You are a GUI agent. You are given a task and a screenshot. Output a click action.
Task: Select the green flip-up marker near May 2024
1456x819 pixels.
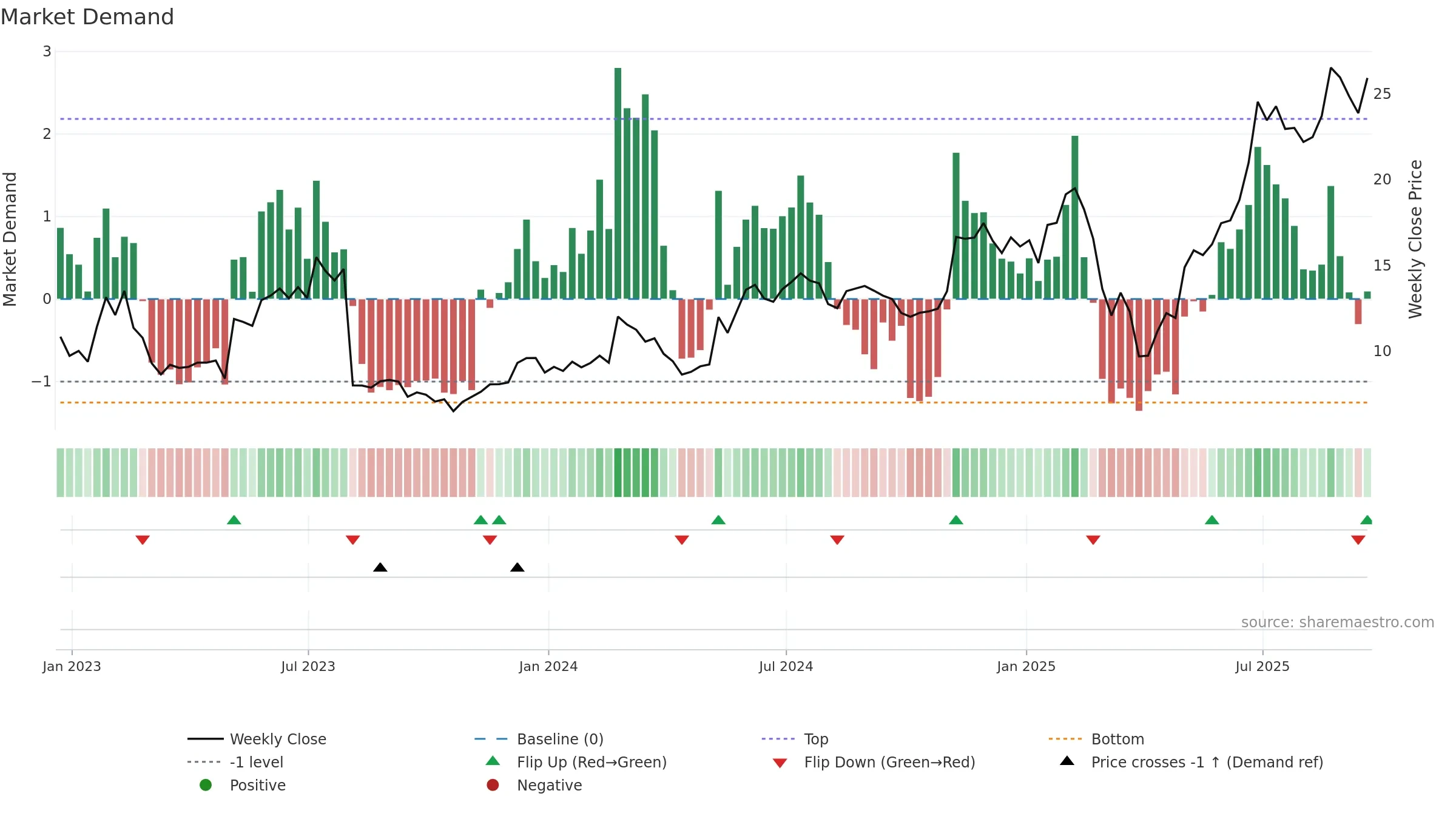point(718,519)
